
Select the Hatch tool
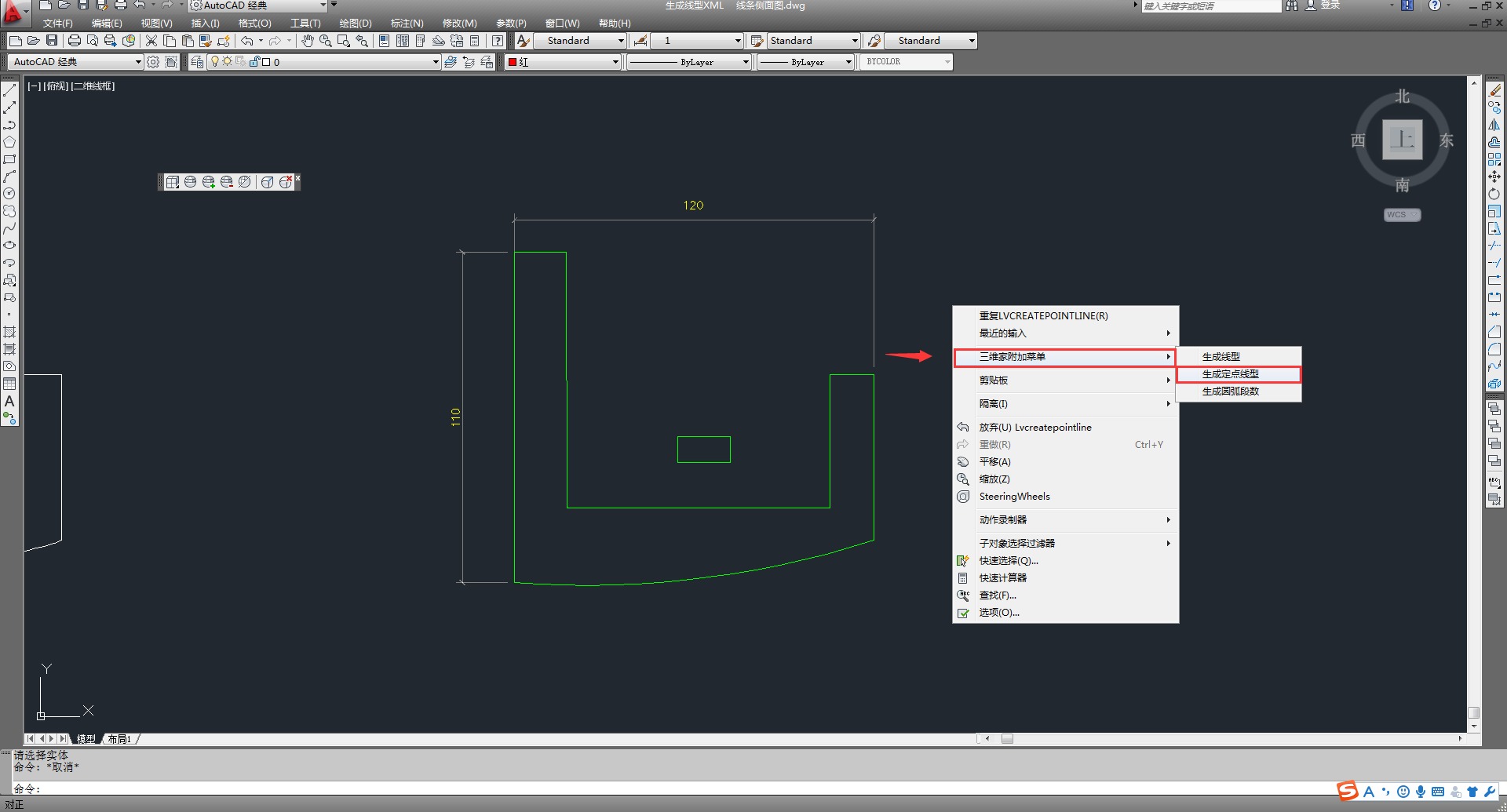pyautogui.click(x=9, y=332)
